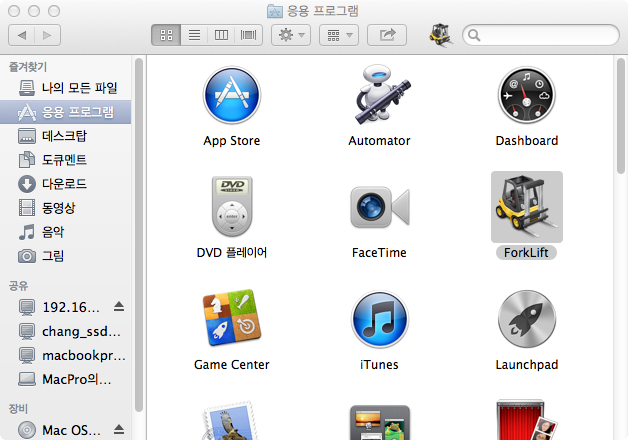Close the Finder window
The image size is (628, 440).
14,11
